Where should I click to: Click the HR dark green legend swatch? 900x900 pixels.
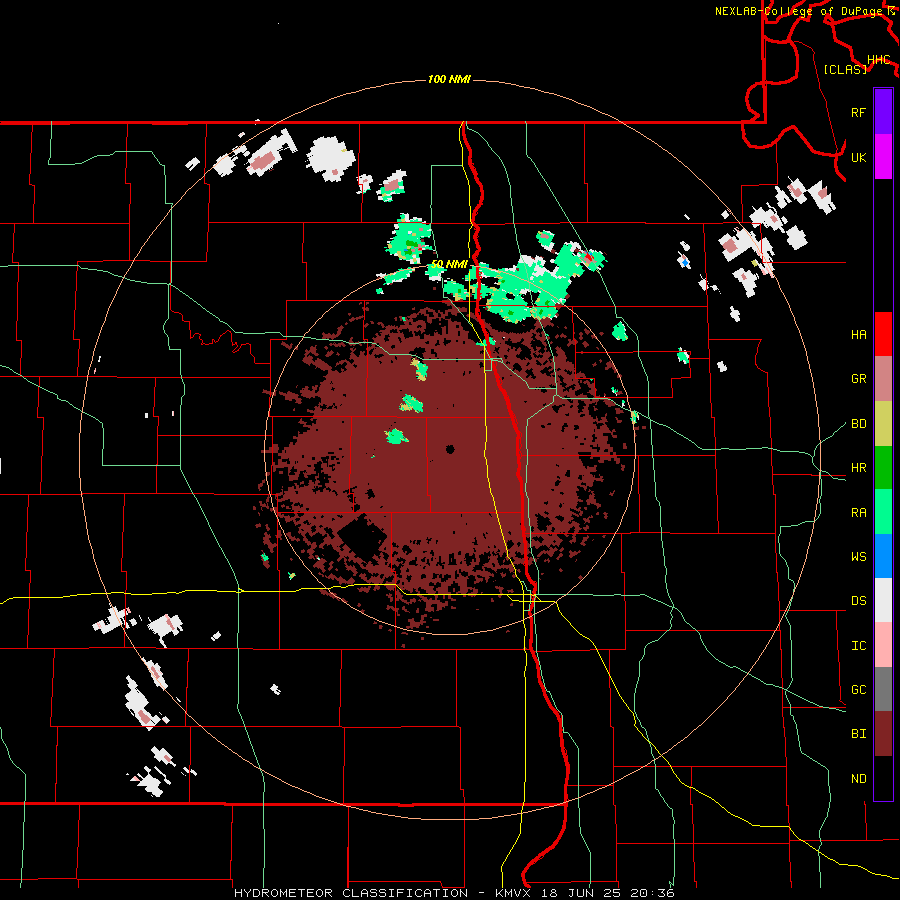tap(883, 468)
